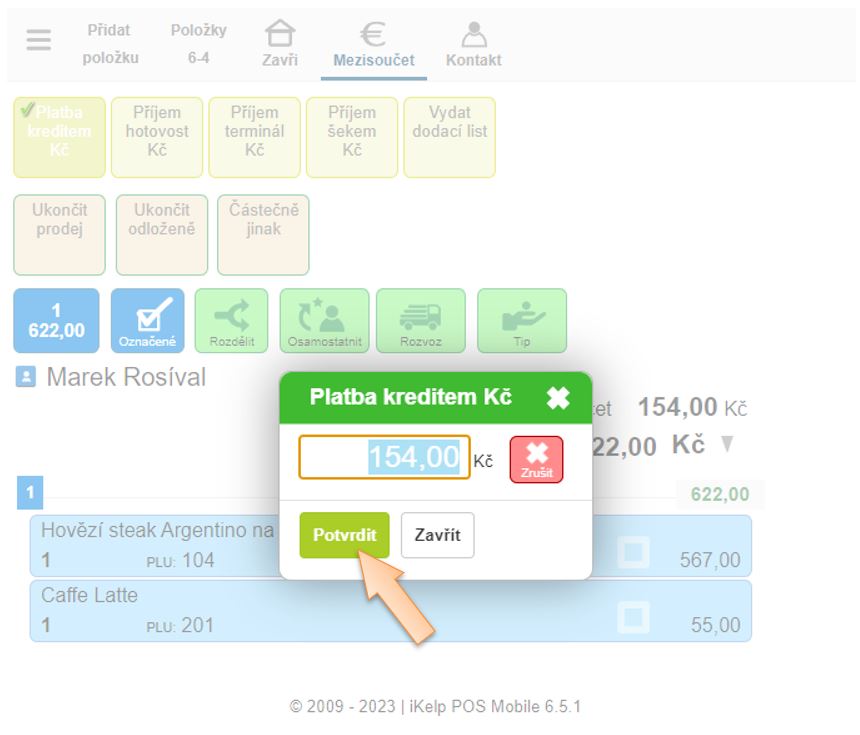Viewport: 860px width, 735px height.
Task: Click the payment amount input field
Action: (x=384, y=458)
